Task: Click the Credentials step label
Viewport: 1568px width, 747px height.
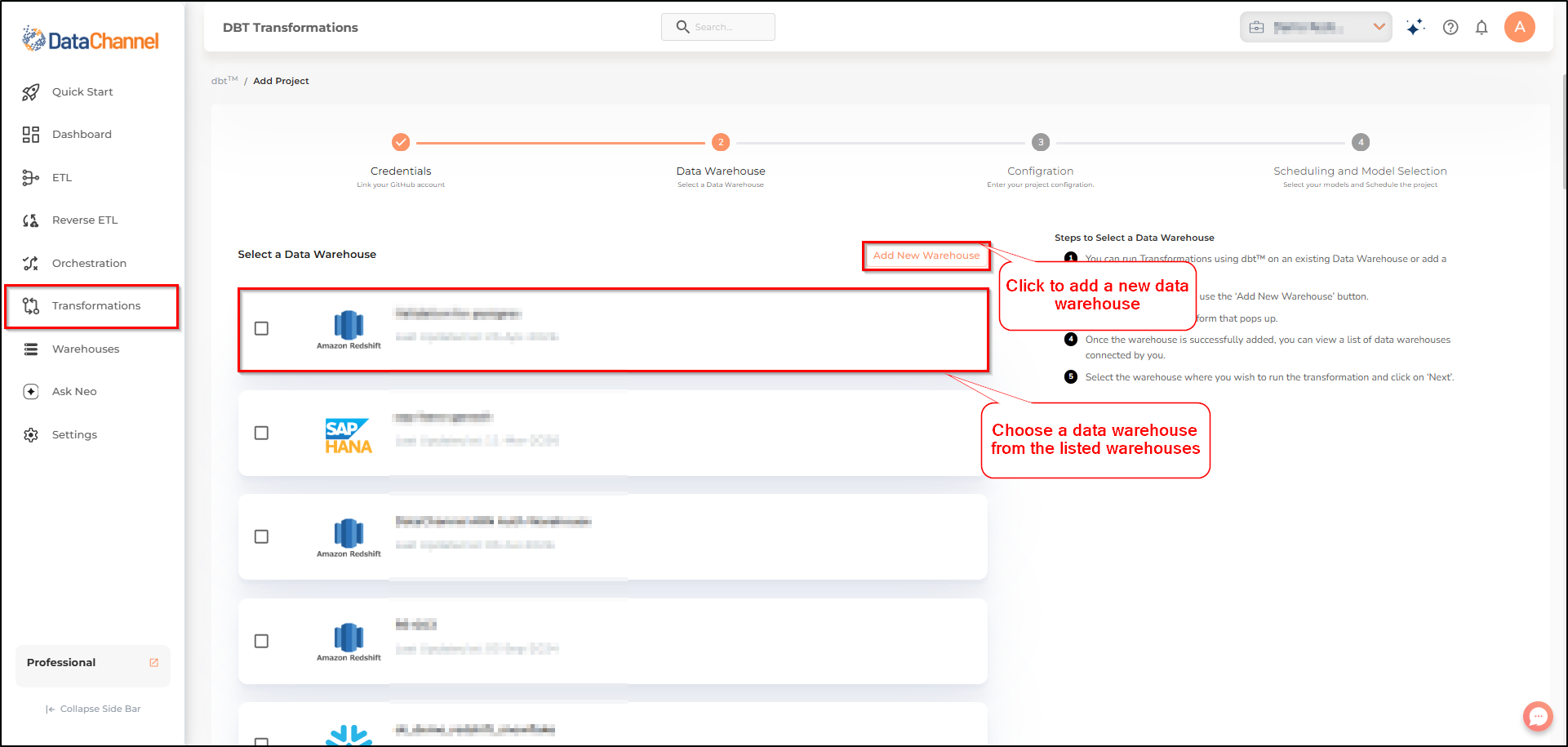Action: coord(401,171)
